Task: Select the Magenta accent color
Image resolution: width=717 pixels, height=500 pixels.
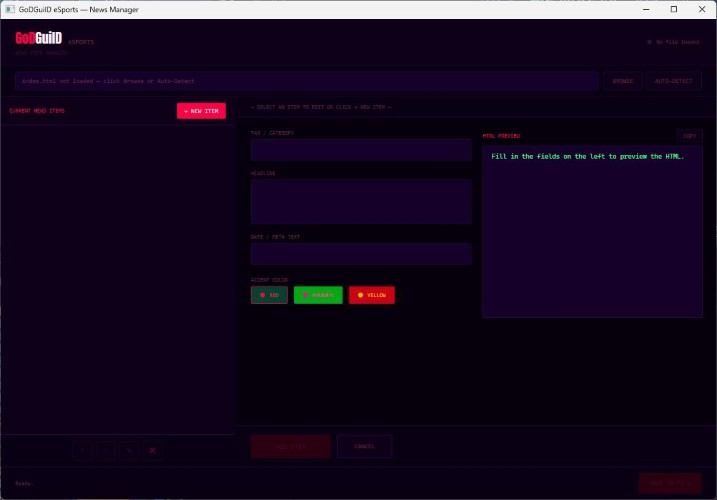Action: point(318,295)
